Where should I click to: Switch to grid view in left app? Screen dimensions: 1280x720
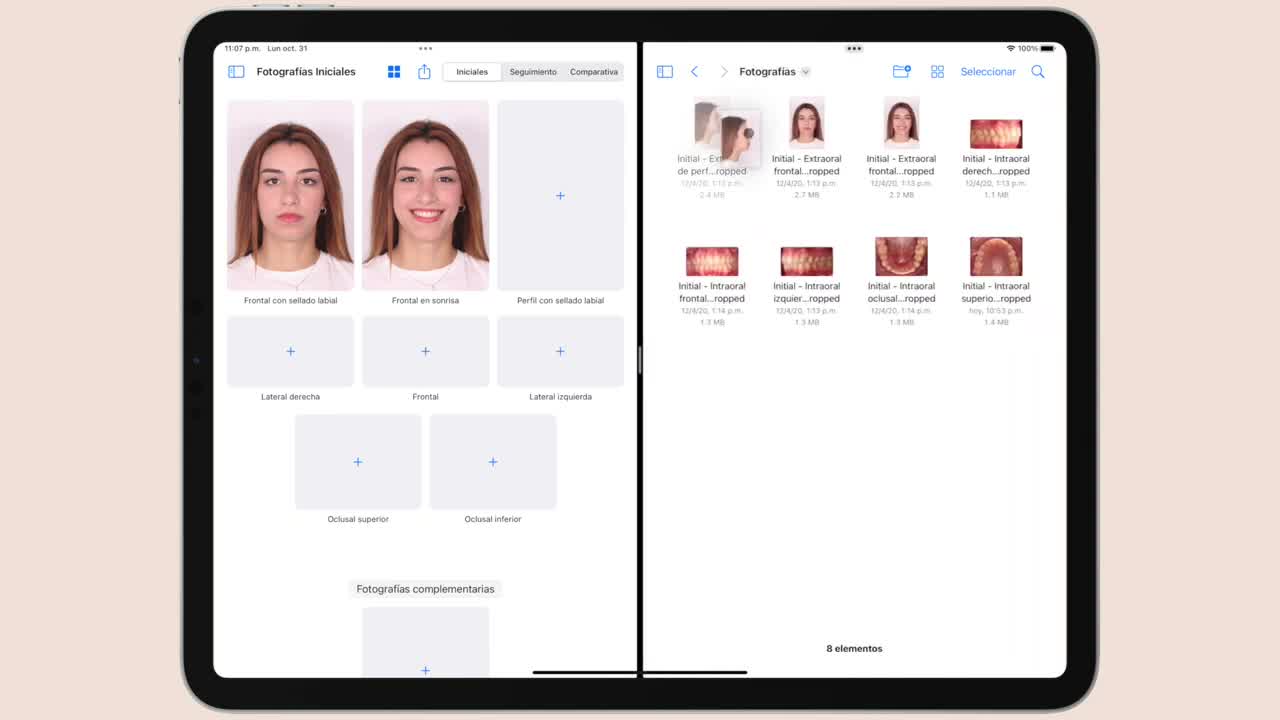pyautogui.click(x=394, y=72)
